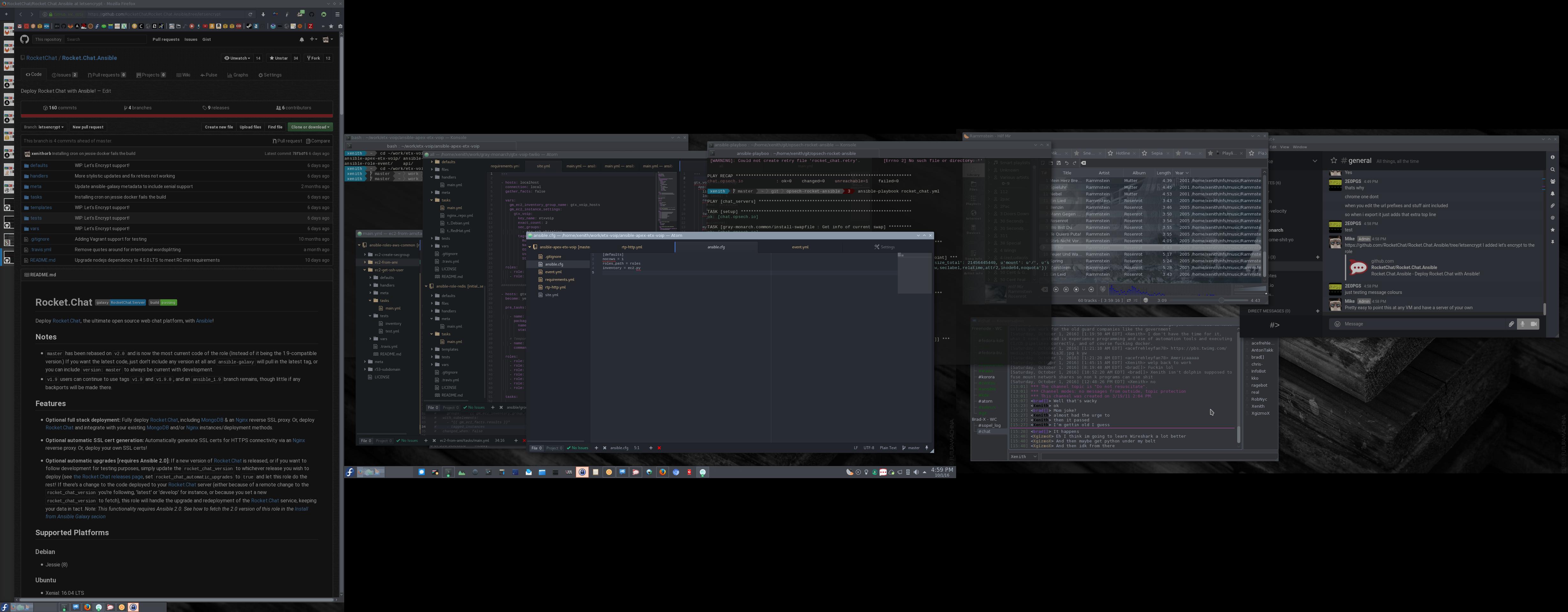
Task: Open Rocket.Chat mentions @ icon
Action: pos(1553,218)
